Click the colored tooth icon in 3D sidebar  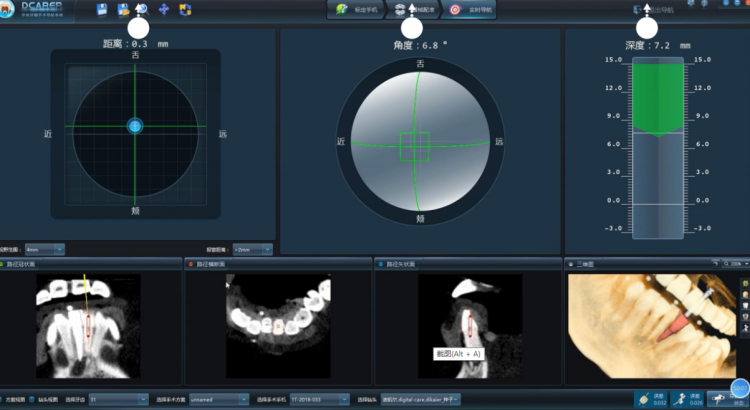point(745,317)
